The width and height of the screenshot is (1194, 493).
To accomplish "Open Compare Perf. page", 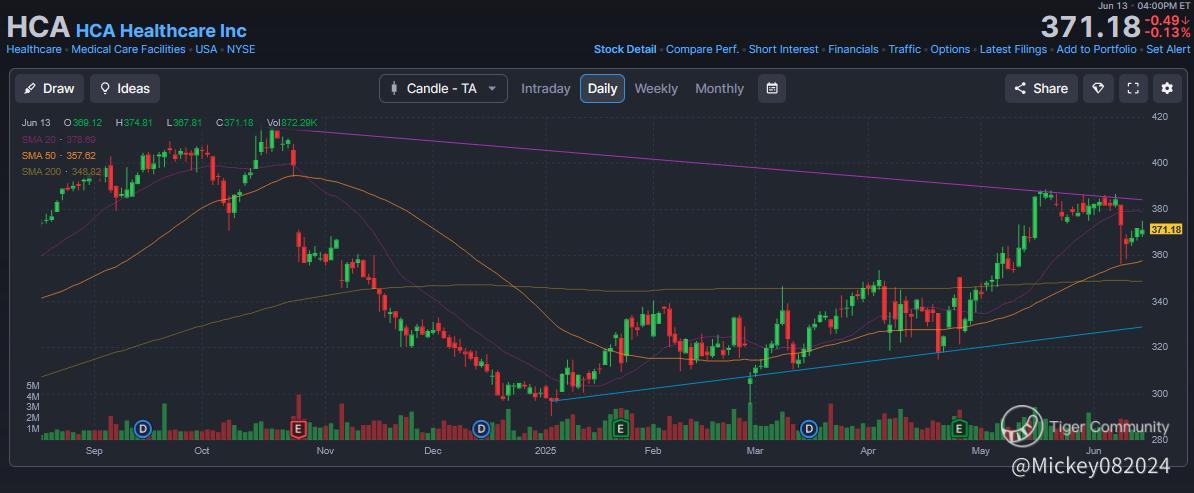I will tap(702, 49).
